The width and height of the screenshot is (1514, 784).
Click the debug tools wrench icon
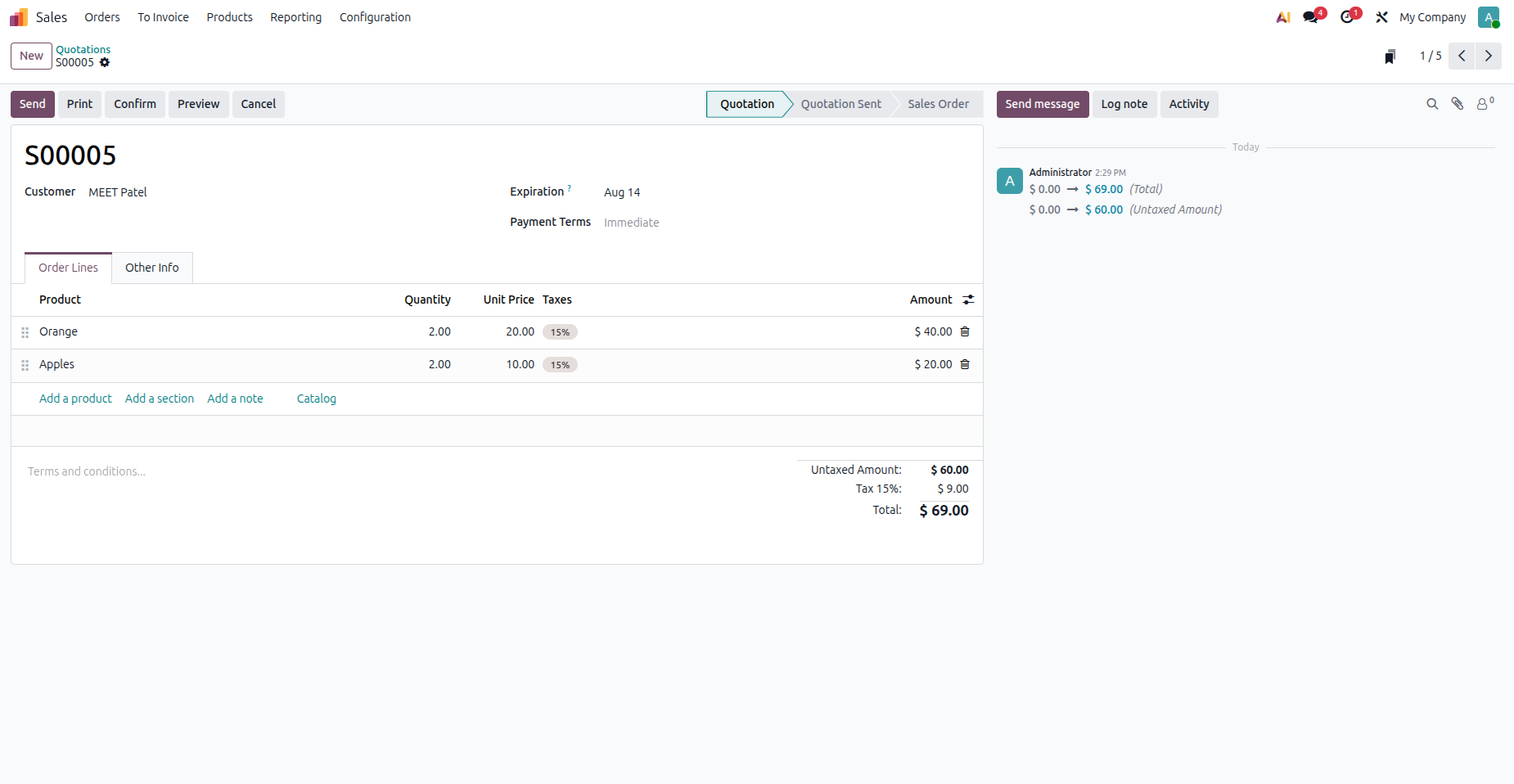point(1382,17)
